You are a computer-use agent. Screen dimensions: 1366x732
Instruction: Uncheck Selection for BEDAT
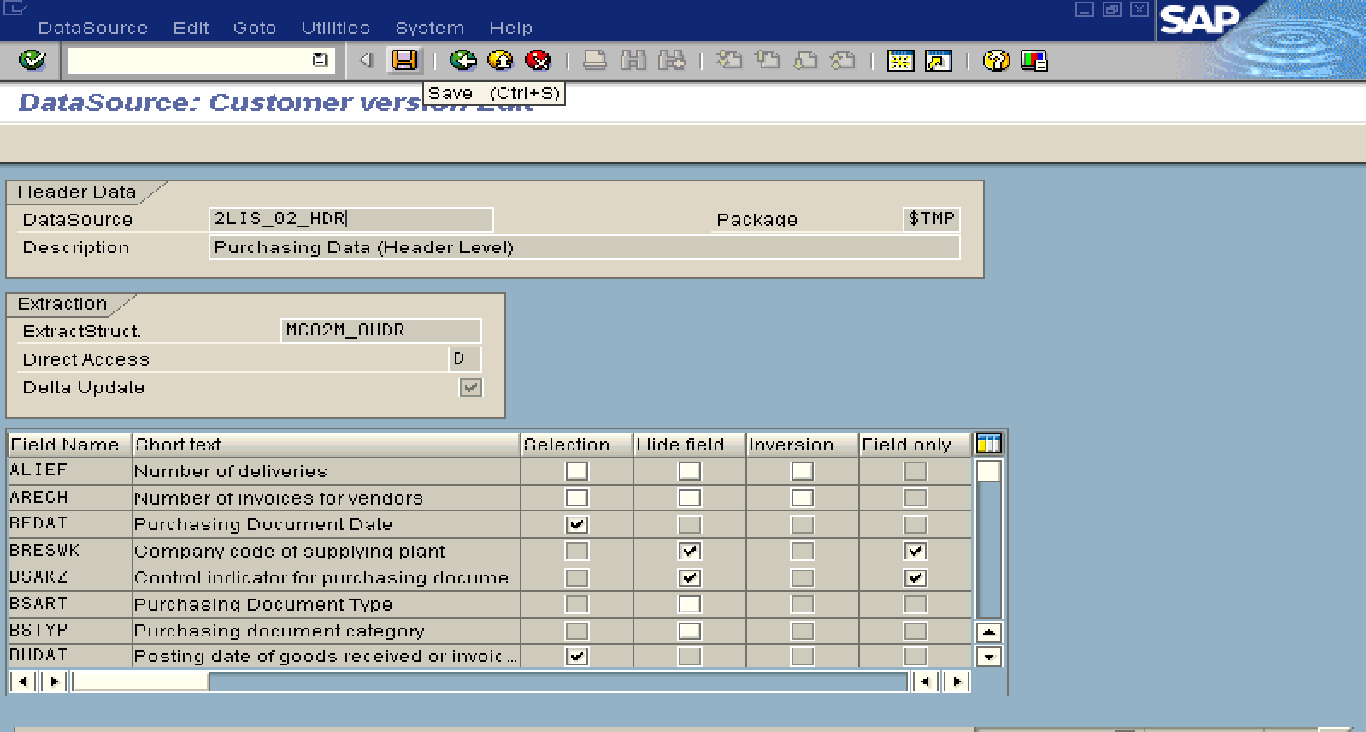pyautogui.click(x=577, y=524)
